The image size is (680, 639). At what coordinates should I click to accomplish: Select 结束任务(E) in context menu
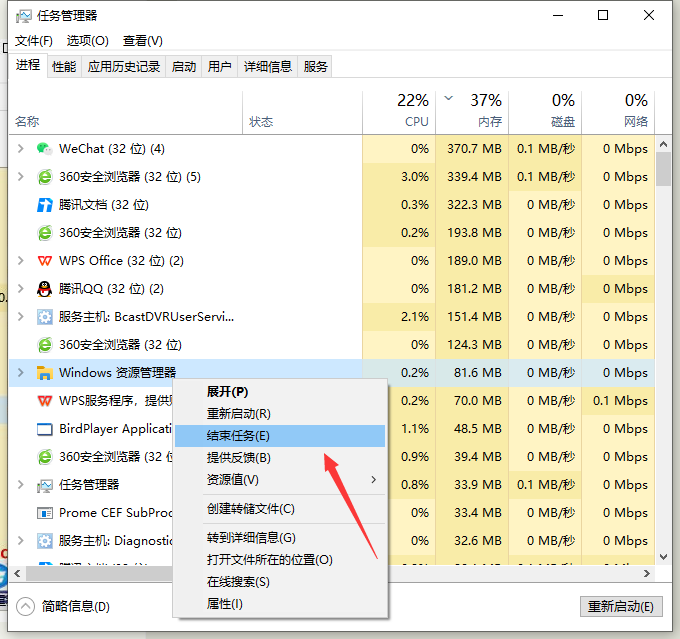[x=238, y=436]
